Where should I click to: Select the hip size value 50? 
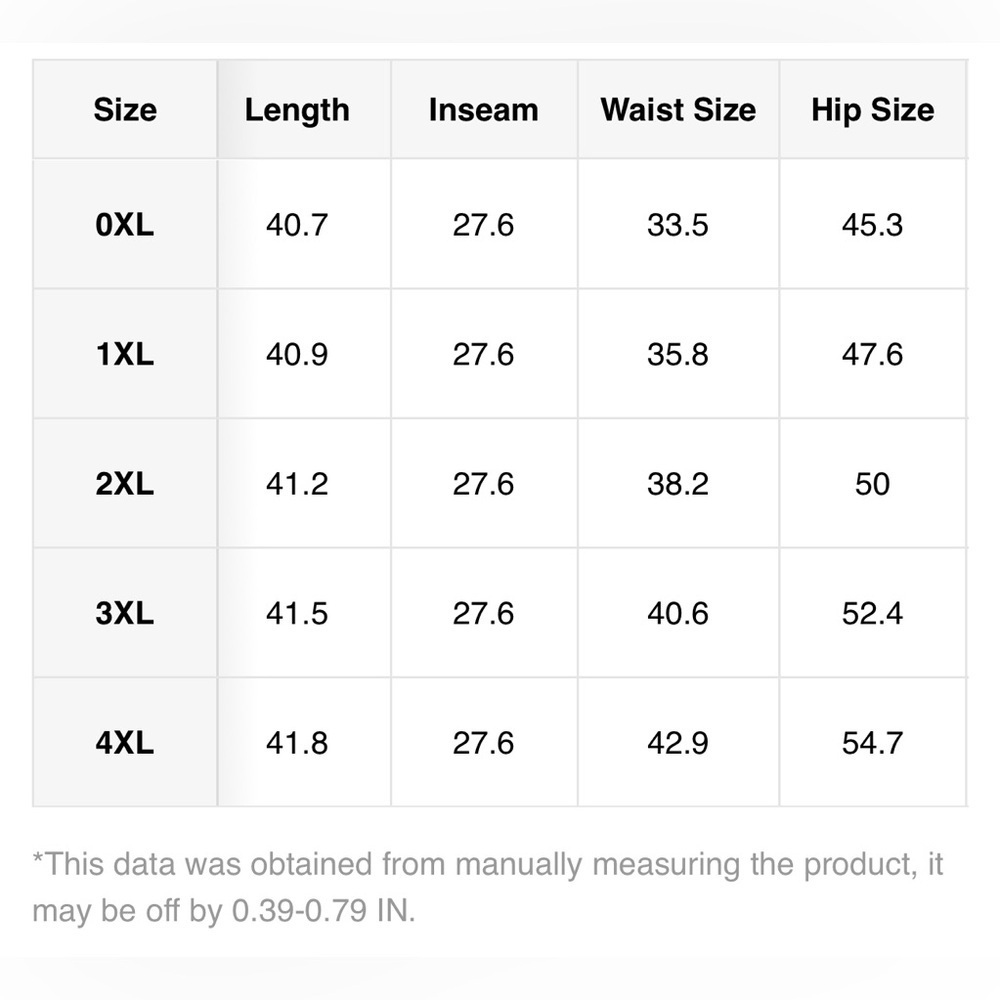tap(872, 484)
